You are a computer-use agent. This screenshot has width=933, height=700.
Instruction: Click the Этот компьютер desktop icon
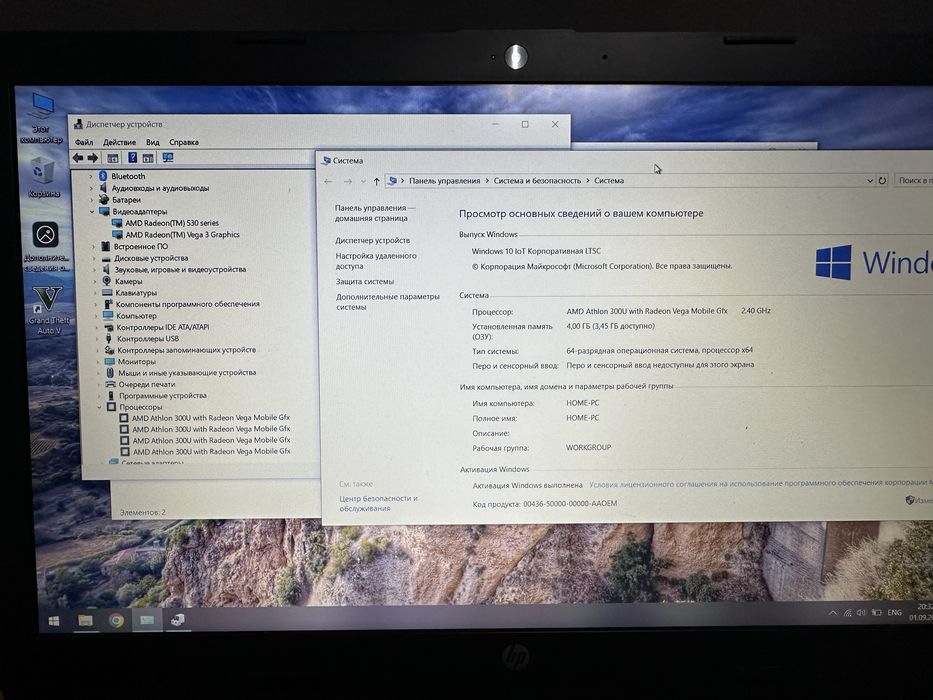click(x=41, y=118)
